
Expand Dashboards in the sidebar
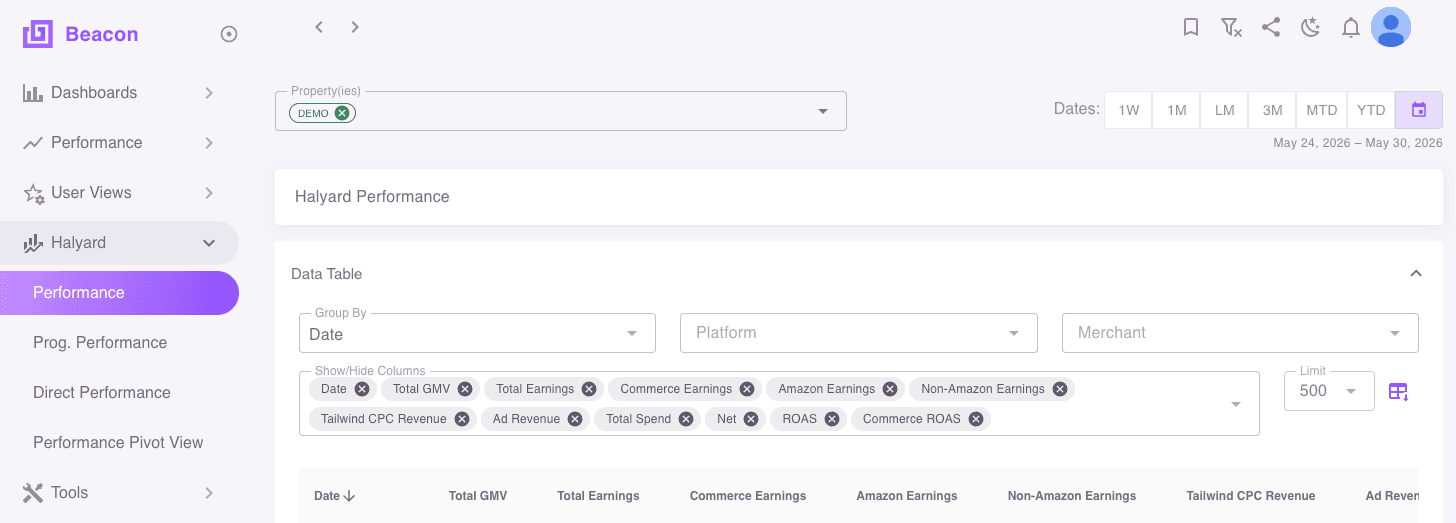119,92
